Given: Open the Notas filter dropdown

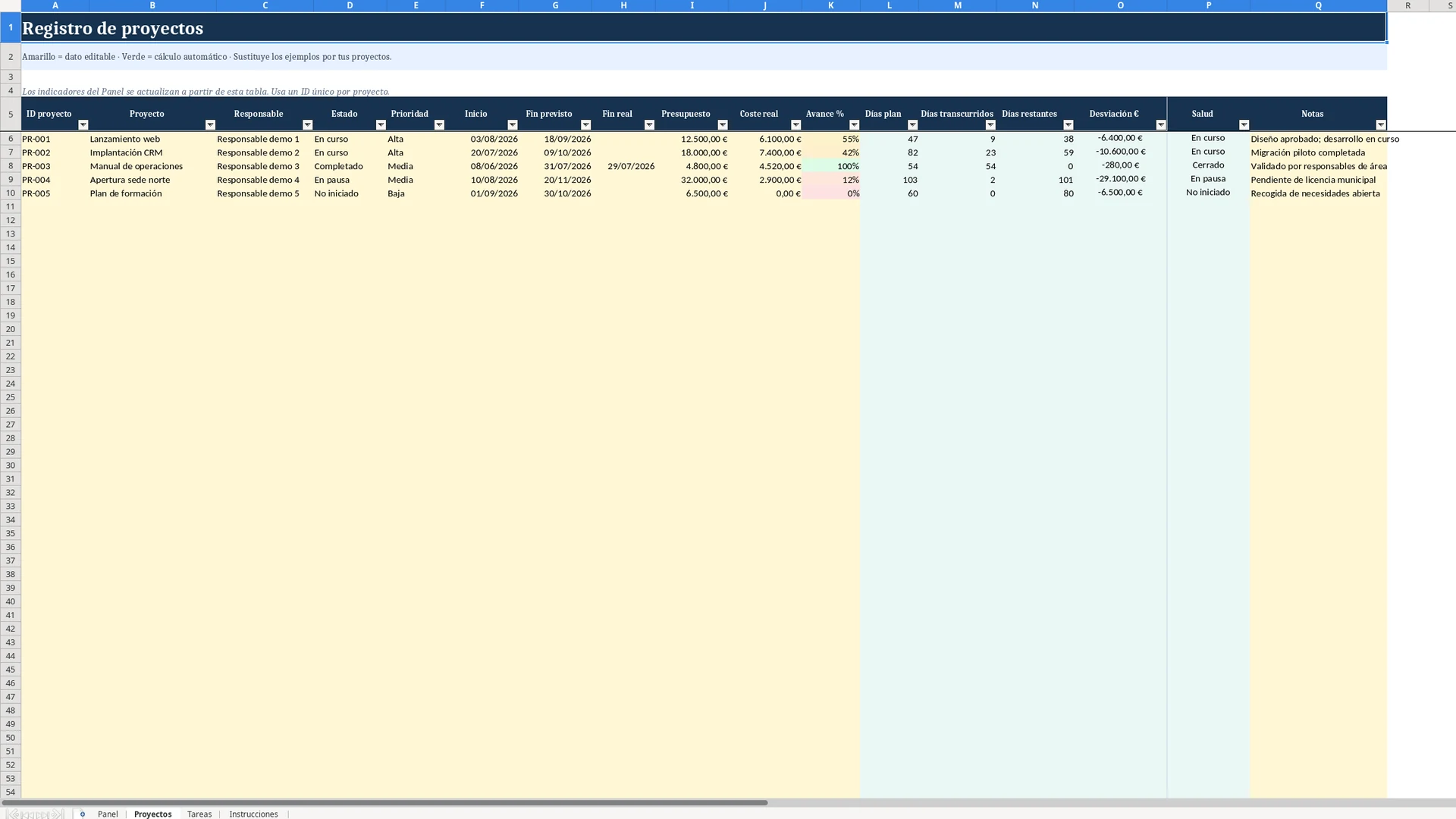Looking at the screenshot, I should coord(1380,125).
